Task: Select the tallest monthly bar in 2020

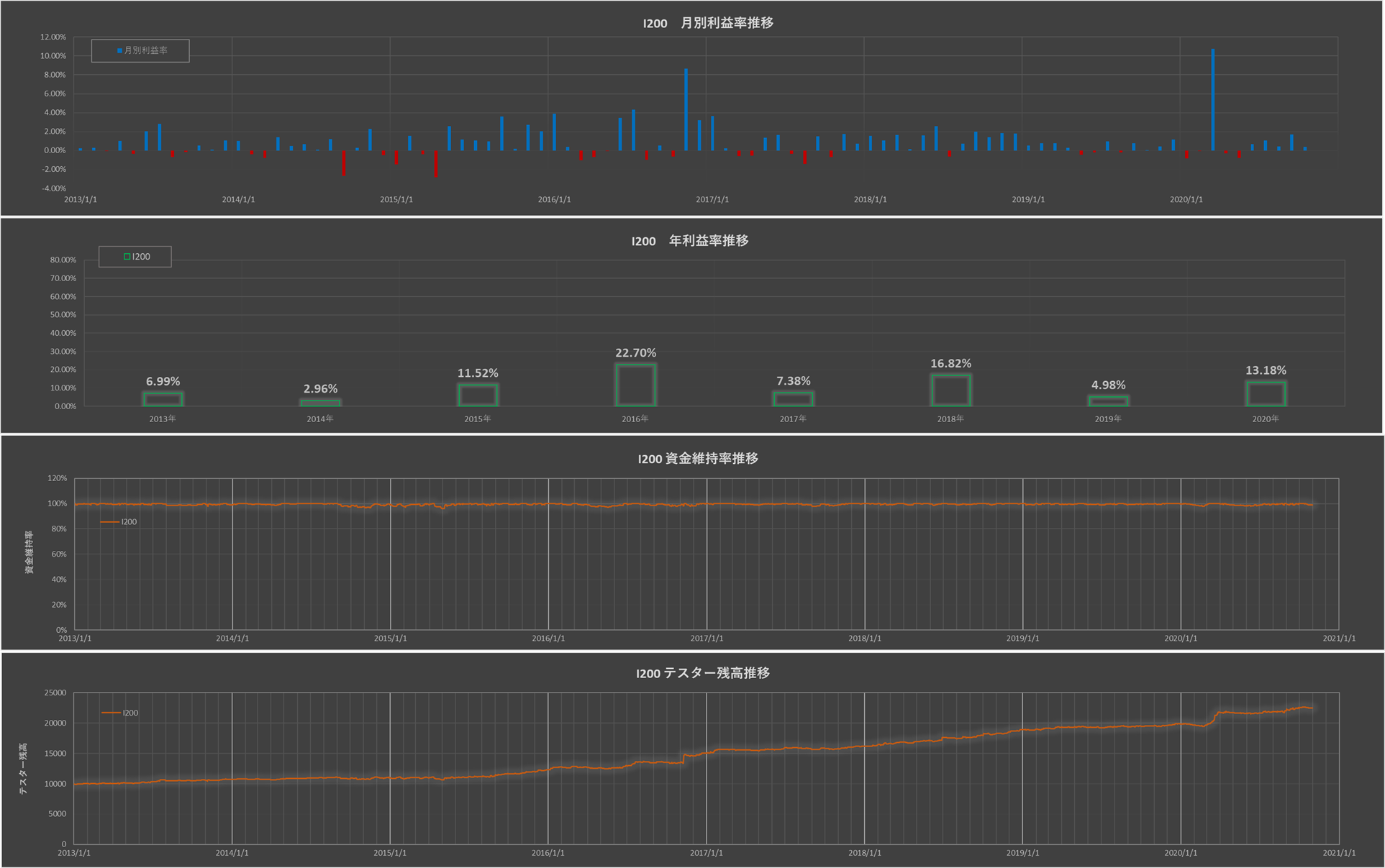Action: tap(1213, 99)
